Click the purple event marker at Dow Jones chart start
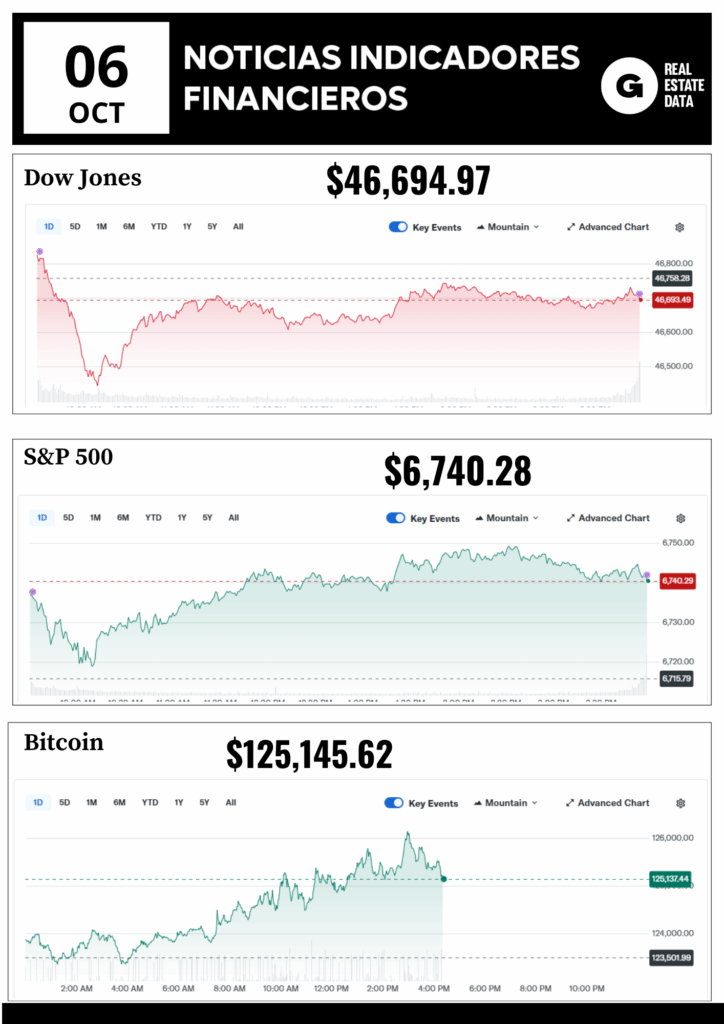 [40, 251]
